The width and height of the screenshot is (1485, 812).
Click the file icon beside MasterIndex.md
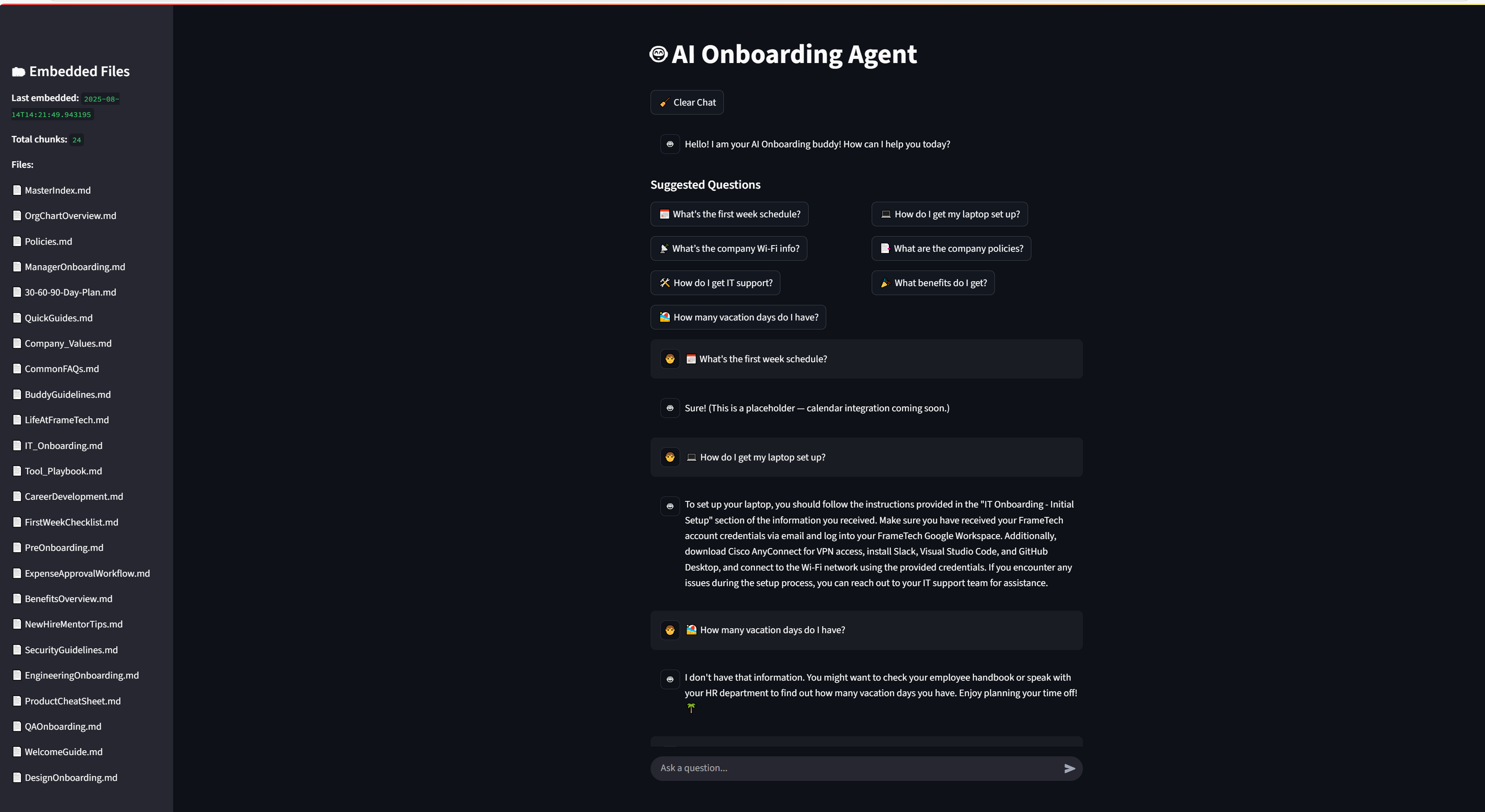click(17, 190)
